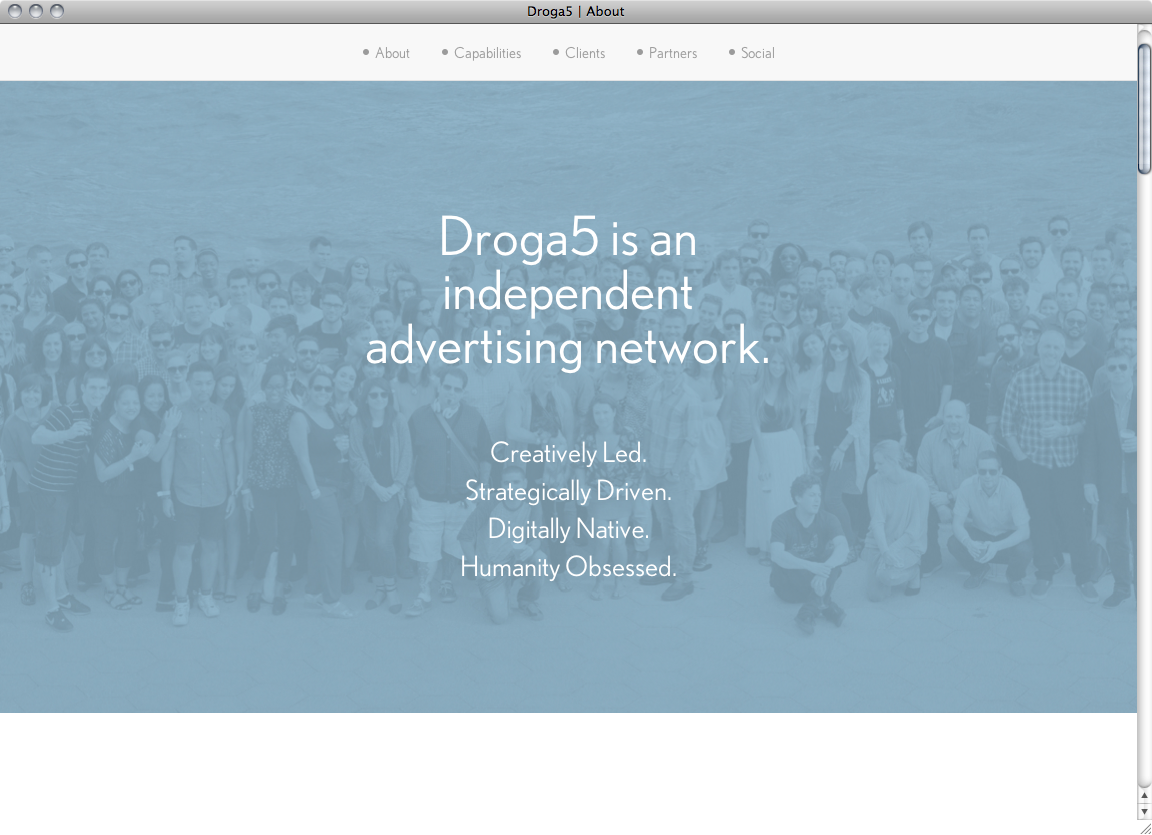Jump to the Clients section

pos(585,53)
